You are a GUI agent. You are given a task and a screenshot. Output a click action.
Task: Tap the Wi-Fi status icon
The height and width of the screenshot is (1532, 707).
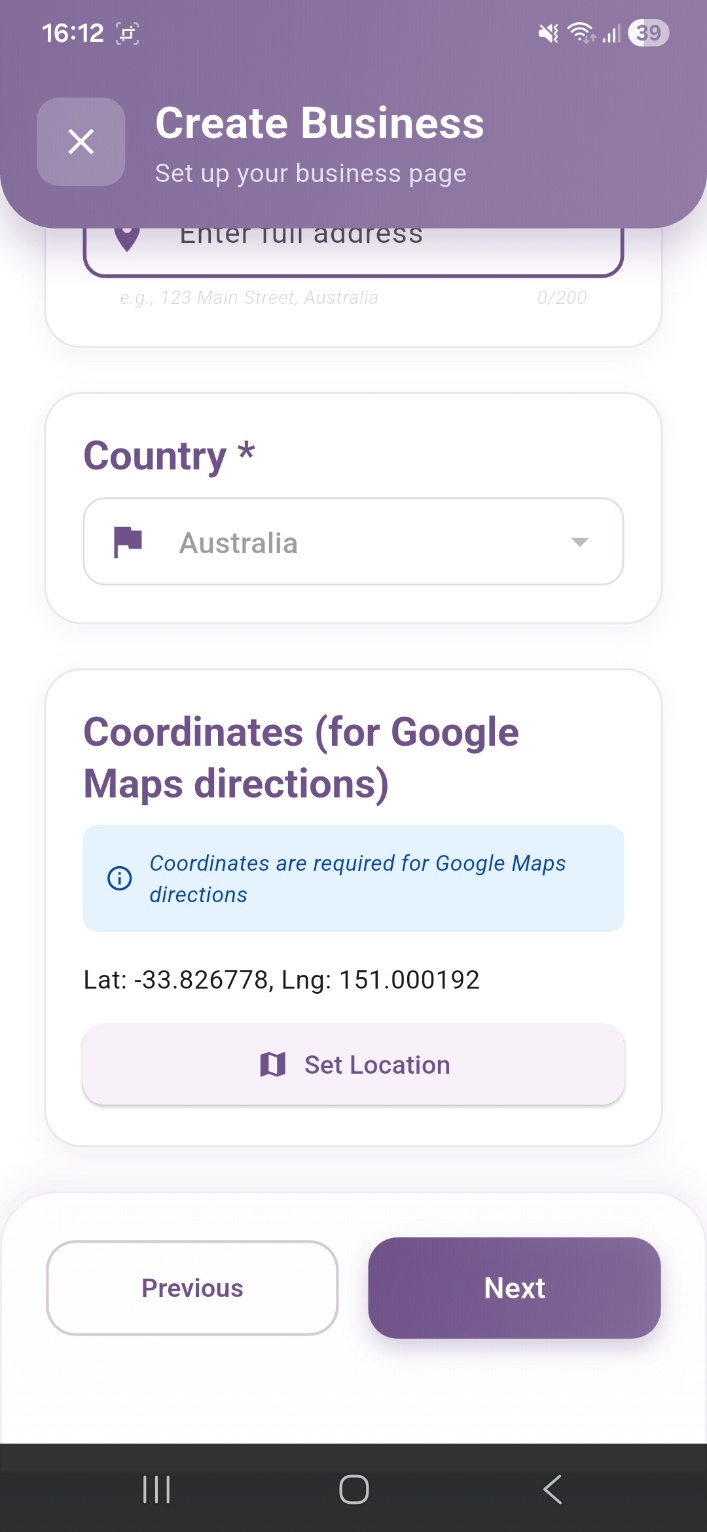pos(580,33)
